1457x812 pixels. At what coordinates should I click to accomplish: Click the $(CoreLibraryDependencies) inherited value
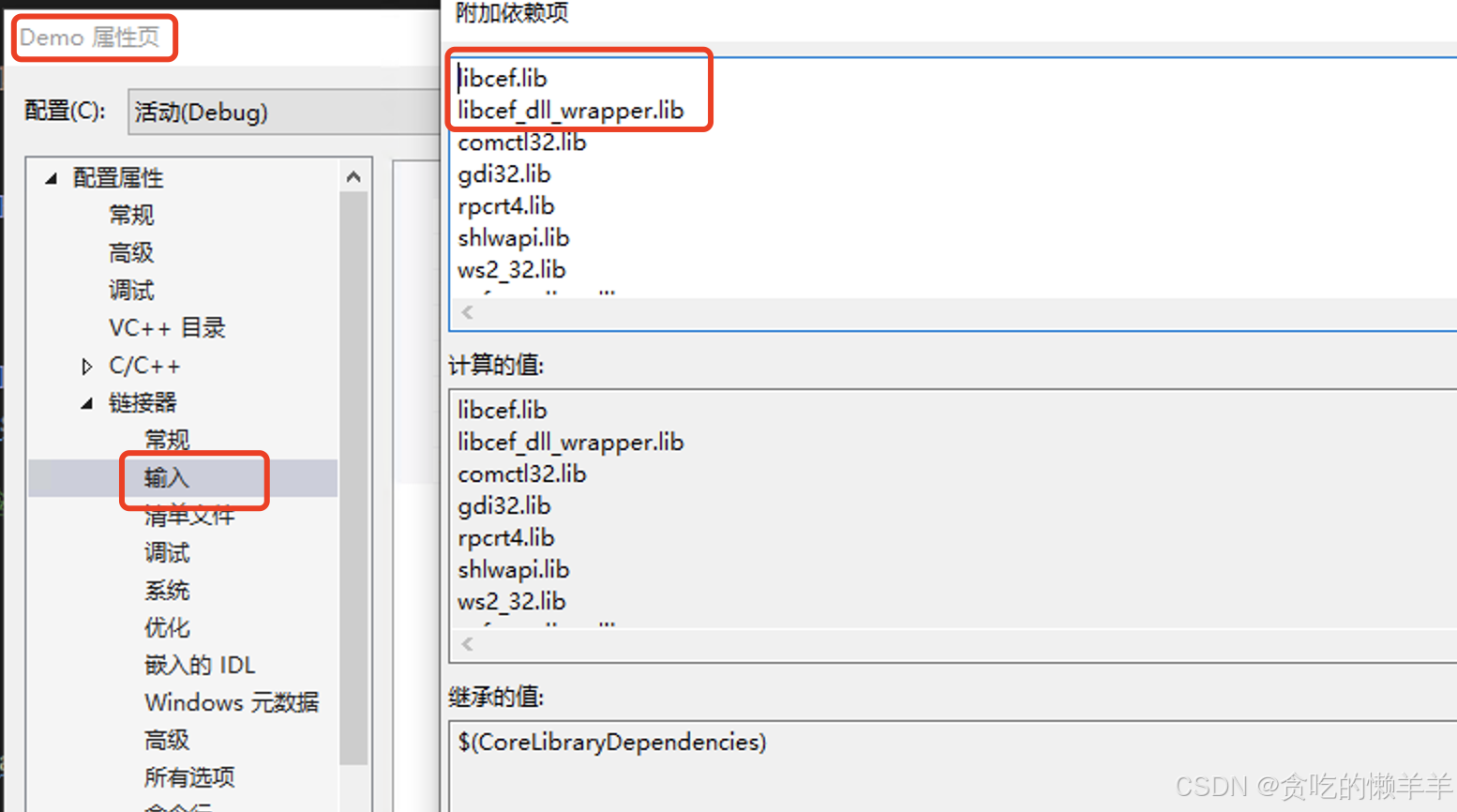tap(611, 742)
